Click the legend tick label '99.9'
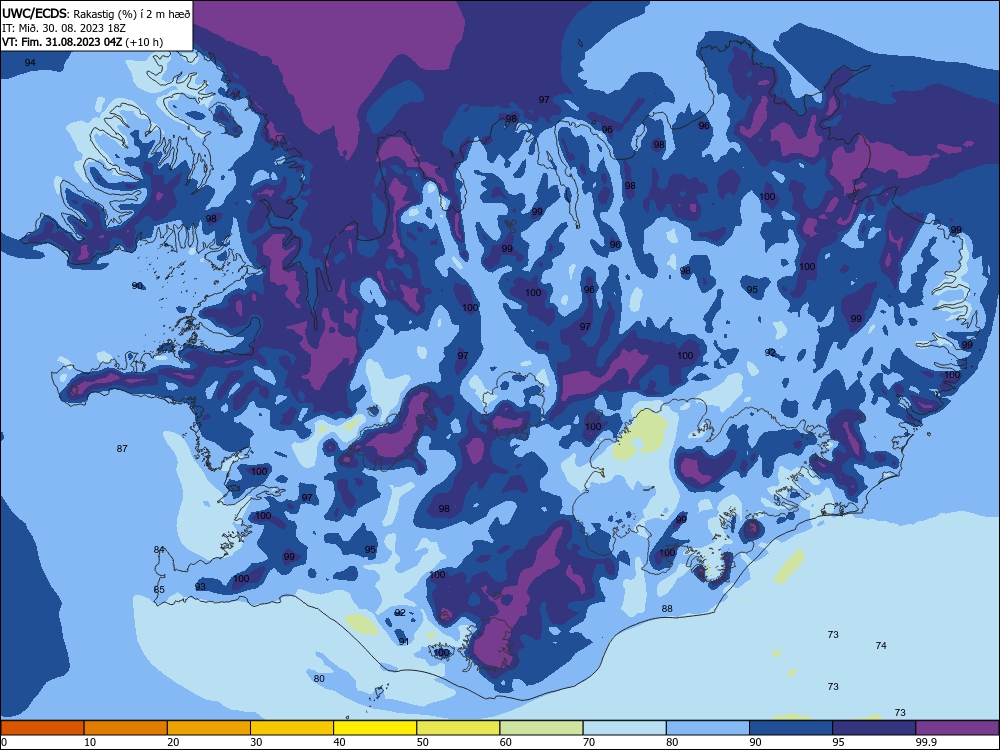Viewport: 1000px width, 750px height. point(926,742)
